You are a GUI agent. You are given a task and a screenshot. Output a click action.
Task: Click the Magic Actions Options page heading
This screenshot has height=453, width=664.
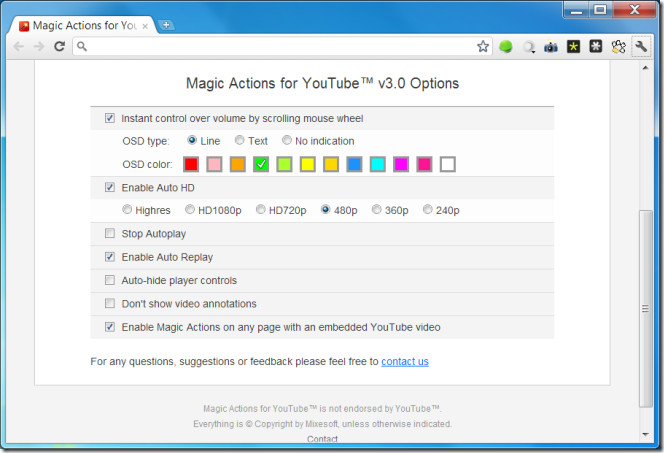[322, 83]
